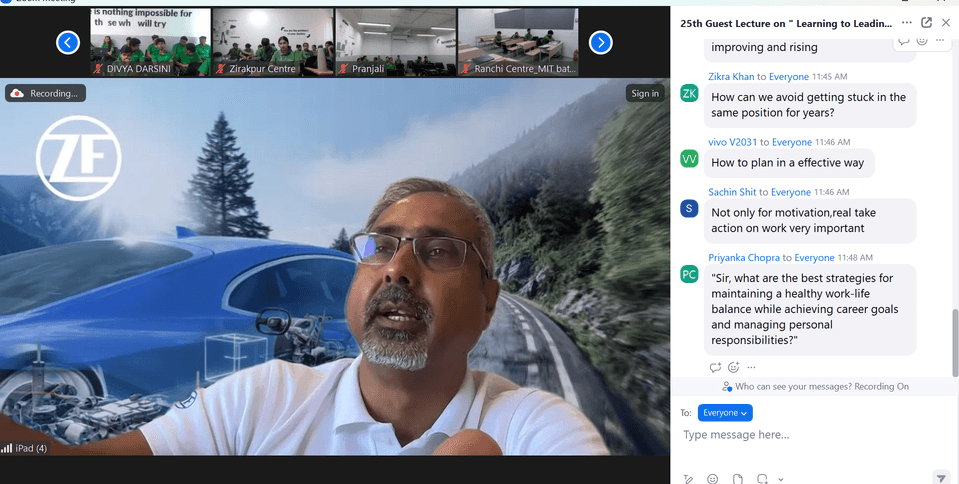The height and width of the screenshot is (484, 959).
Task: Pop out the chat panel window
Action: pyautogui.click(x=927, y=23)
